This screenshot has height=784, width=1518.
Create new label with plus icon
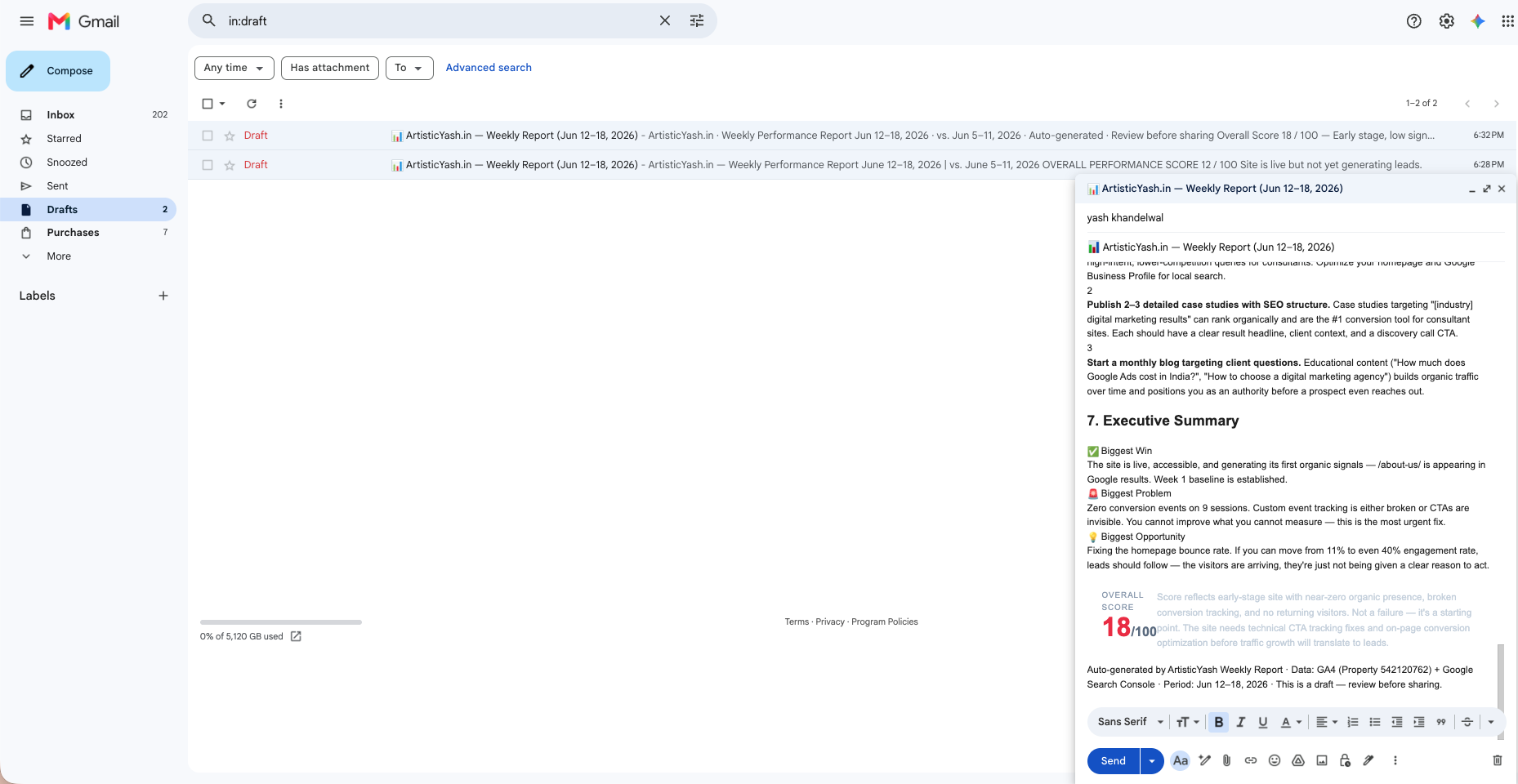[163, 296]
